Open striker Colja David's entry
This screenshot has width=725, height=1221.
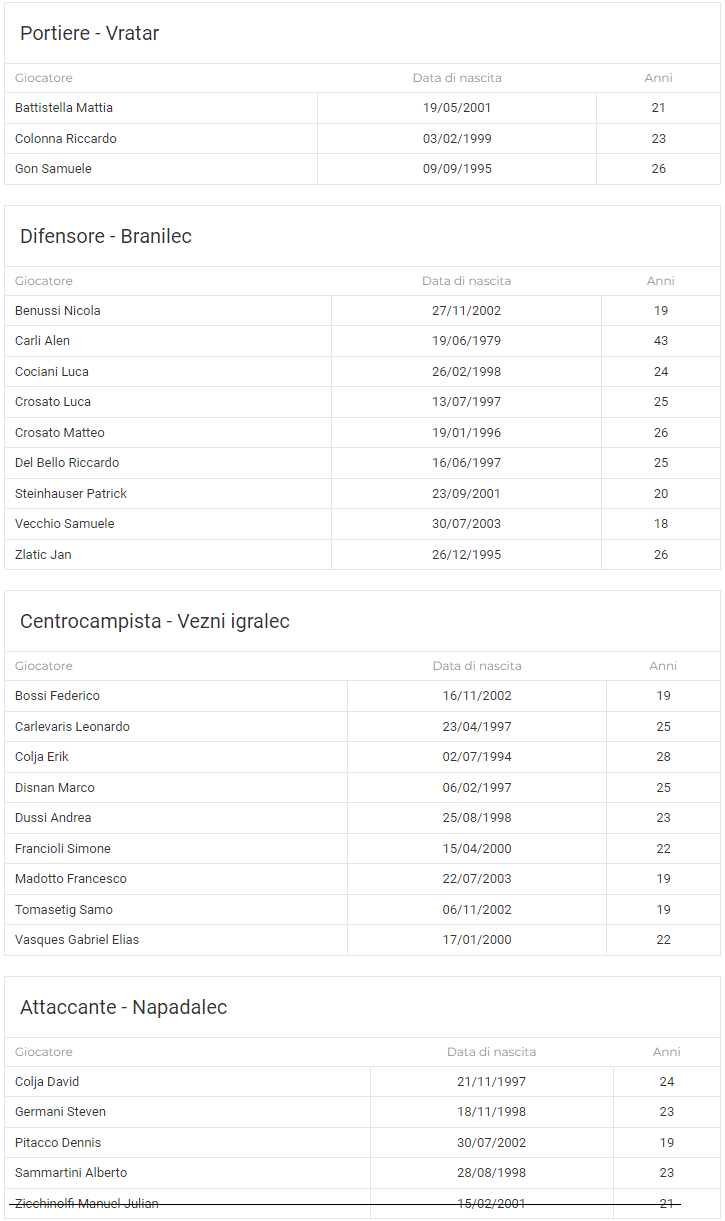(x=47, y=1082)
